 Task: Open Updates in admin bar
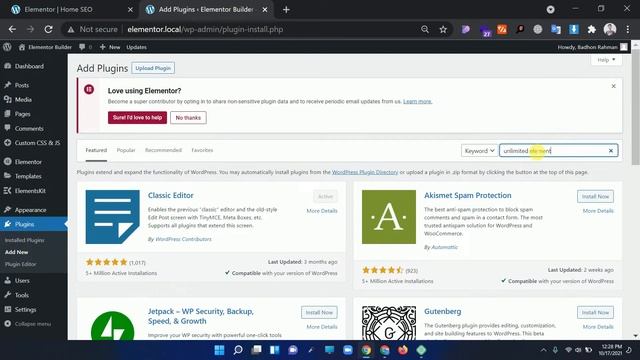click(136, 47)
